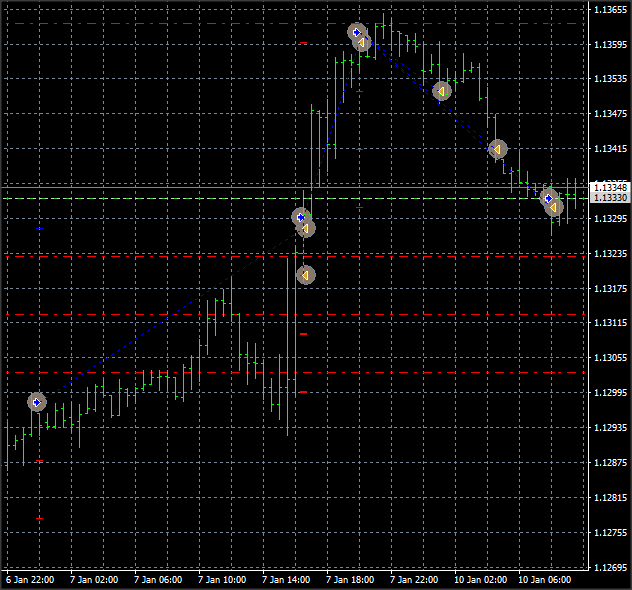Select the blue entry arrow near 1.13295 before the spike
This screenshot has width=632, height=590.
coord(301,218)
